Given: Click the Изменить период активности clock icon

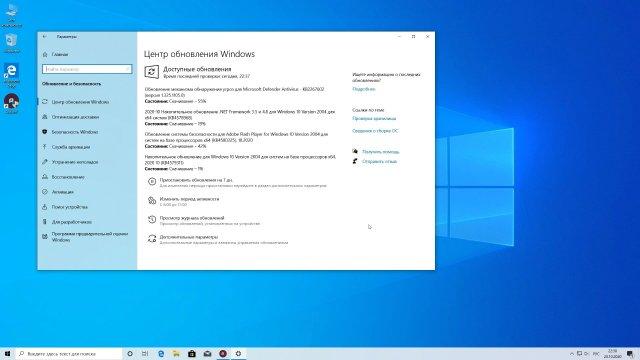Looking at the screenshot, I should tap(152, 200).
